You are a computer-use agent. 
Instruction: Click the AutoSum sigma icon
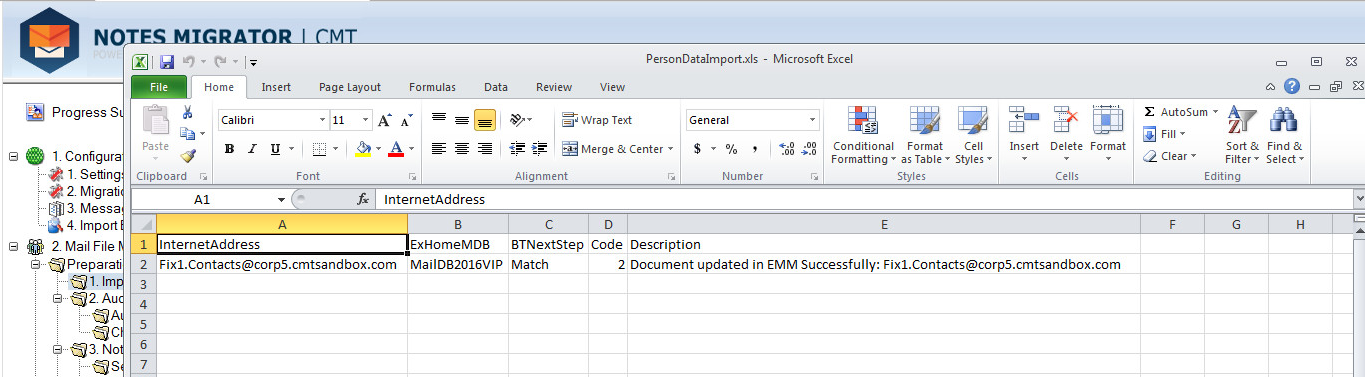click(1149, 112)
